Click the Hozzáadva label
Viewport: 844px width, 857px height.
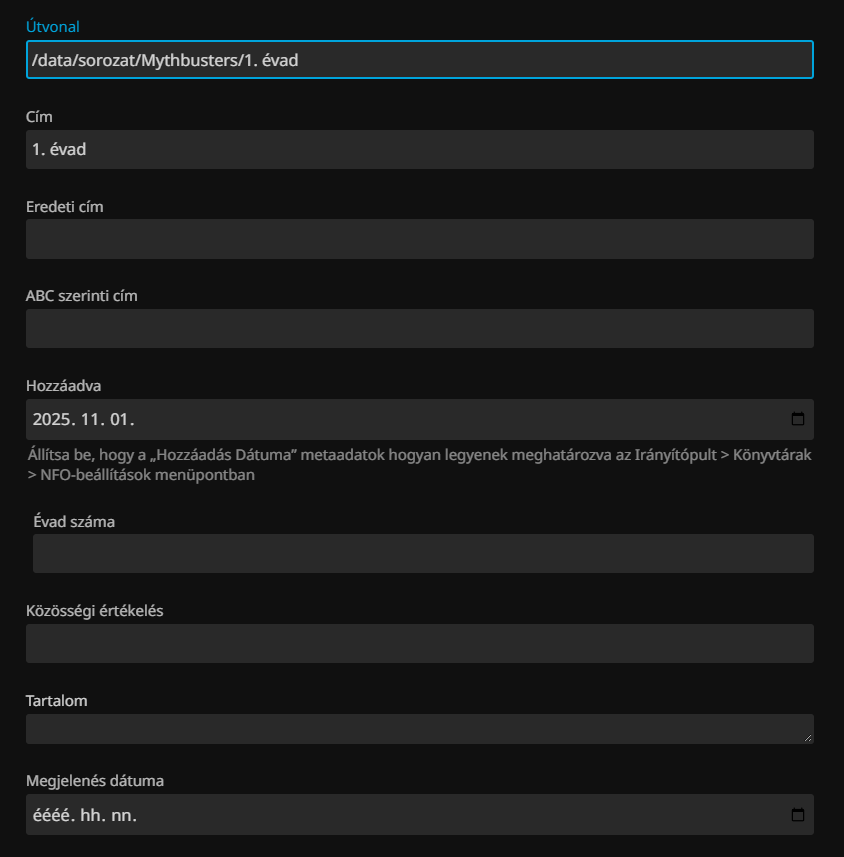pos(64,385)
